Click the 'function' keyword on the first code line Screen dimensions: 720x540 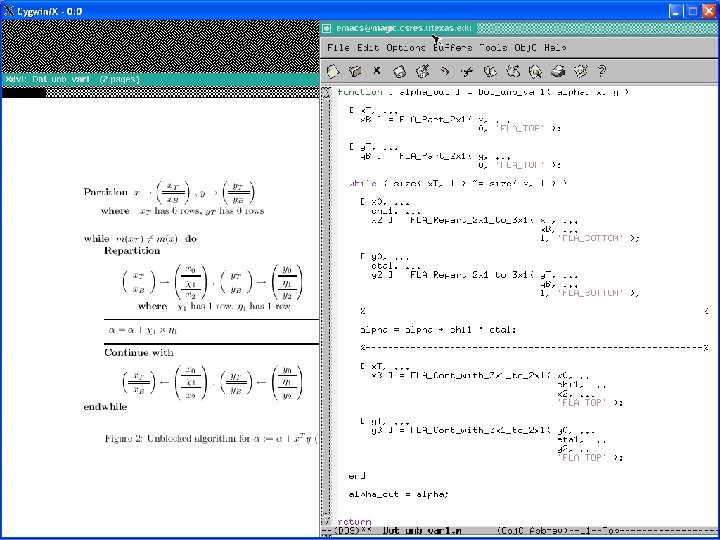pyautogui.click(x=360, y=92)
